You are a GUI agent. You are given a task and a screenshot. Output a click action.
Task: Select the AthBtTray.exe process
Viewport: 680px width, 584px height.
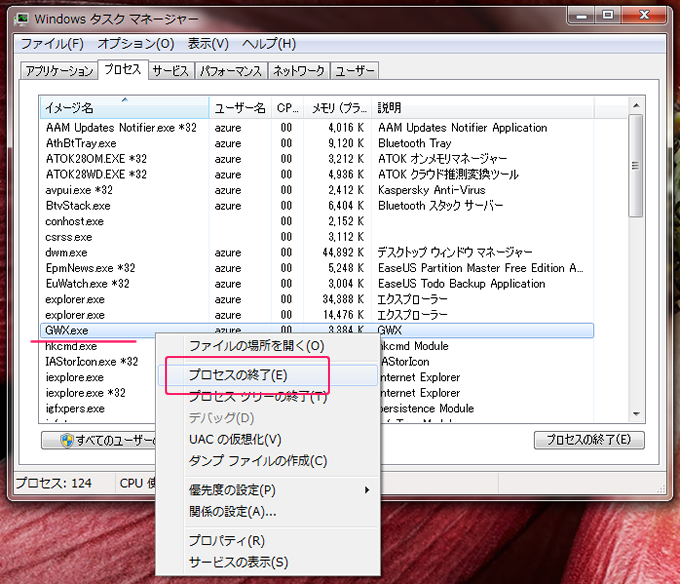click(x=317, y=144)
